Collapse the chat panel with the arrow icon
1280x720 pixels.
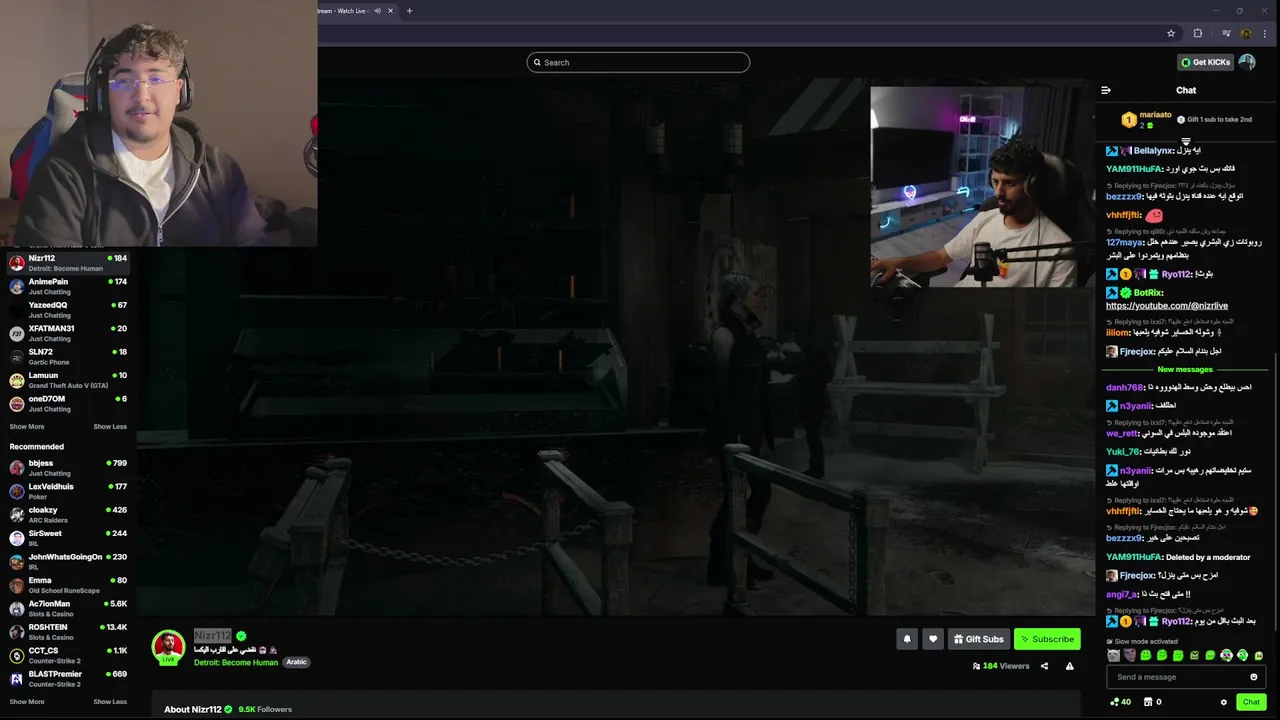coord(1106,90)
